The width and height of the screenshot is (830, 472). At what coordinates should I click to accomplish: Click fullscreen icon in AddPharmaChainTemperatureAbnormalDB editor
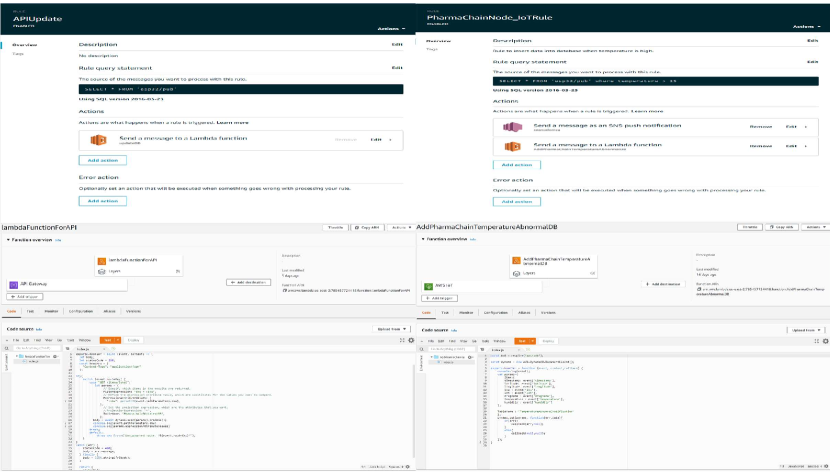point(817,341)
